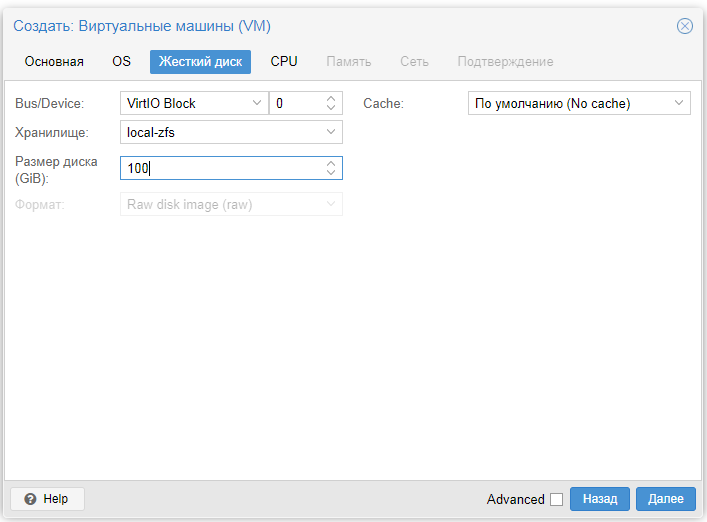Close the Create VM dialog
This screenshot has height=522, width=707.
pyautogui.click(x=685, y=26)
